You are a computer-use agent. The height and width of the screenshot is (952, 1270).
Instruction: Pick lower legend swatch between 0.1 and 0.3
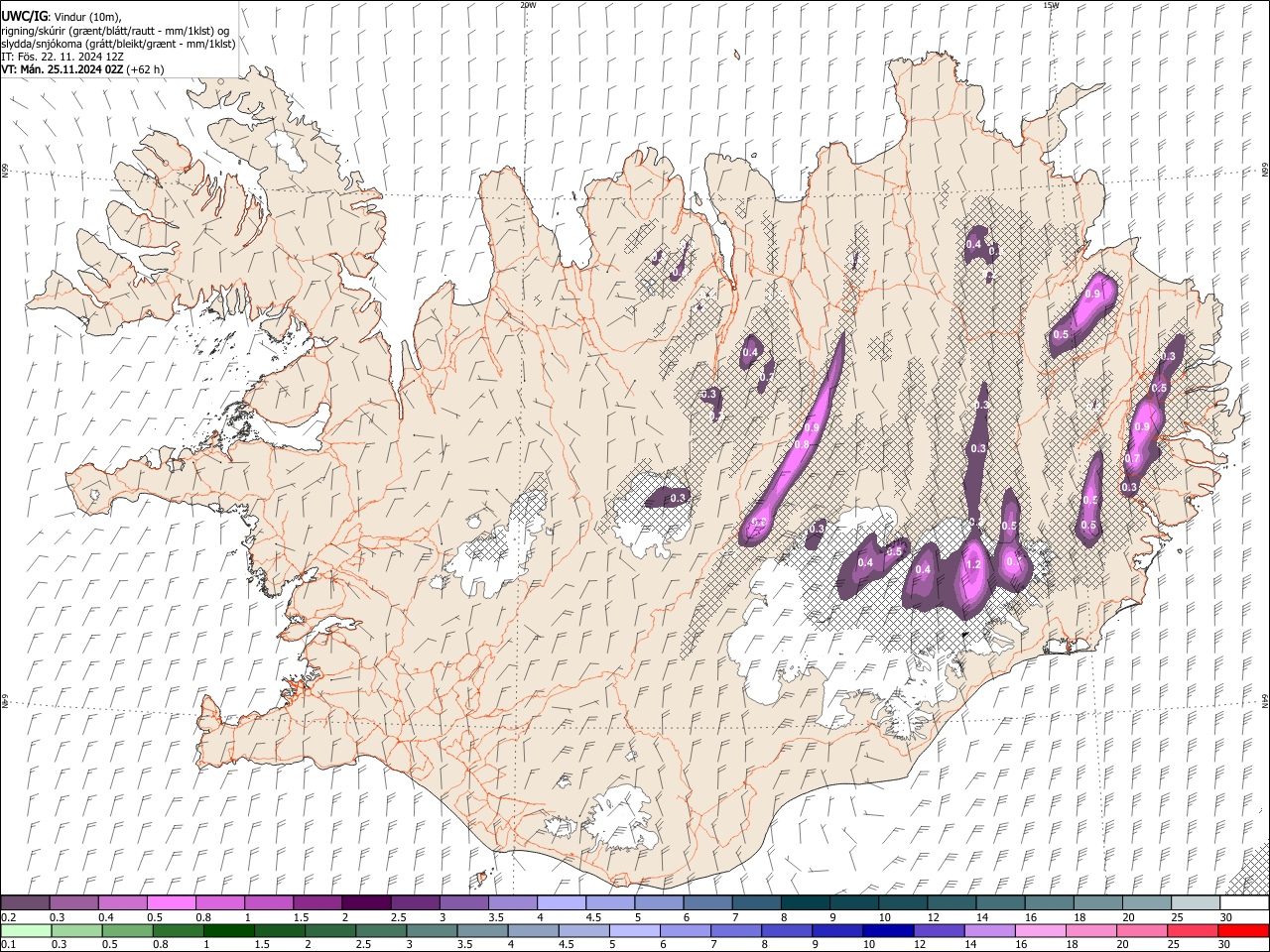26,930
